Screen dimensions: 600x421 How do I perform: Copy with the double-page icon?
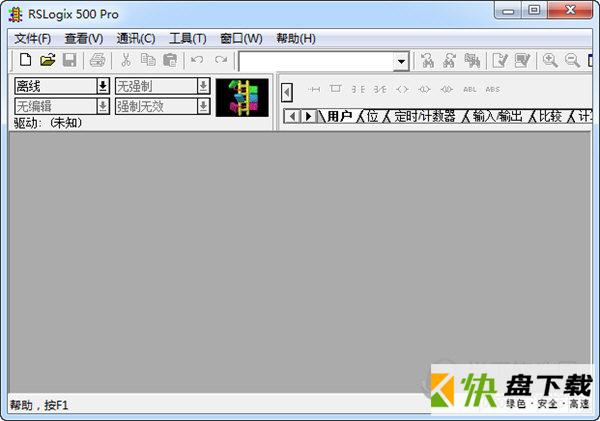[x=148, y=60]
